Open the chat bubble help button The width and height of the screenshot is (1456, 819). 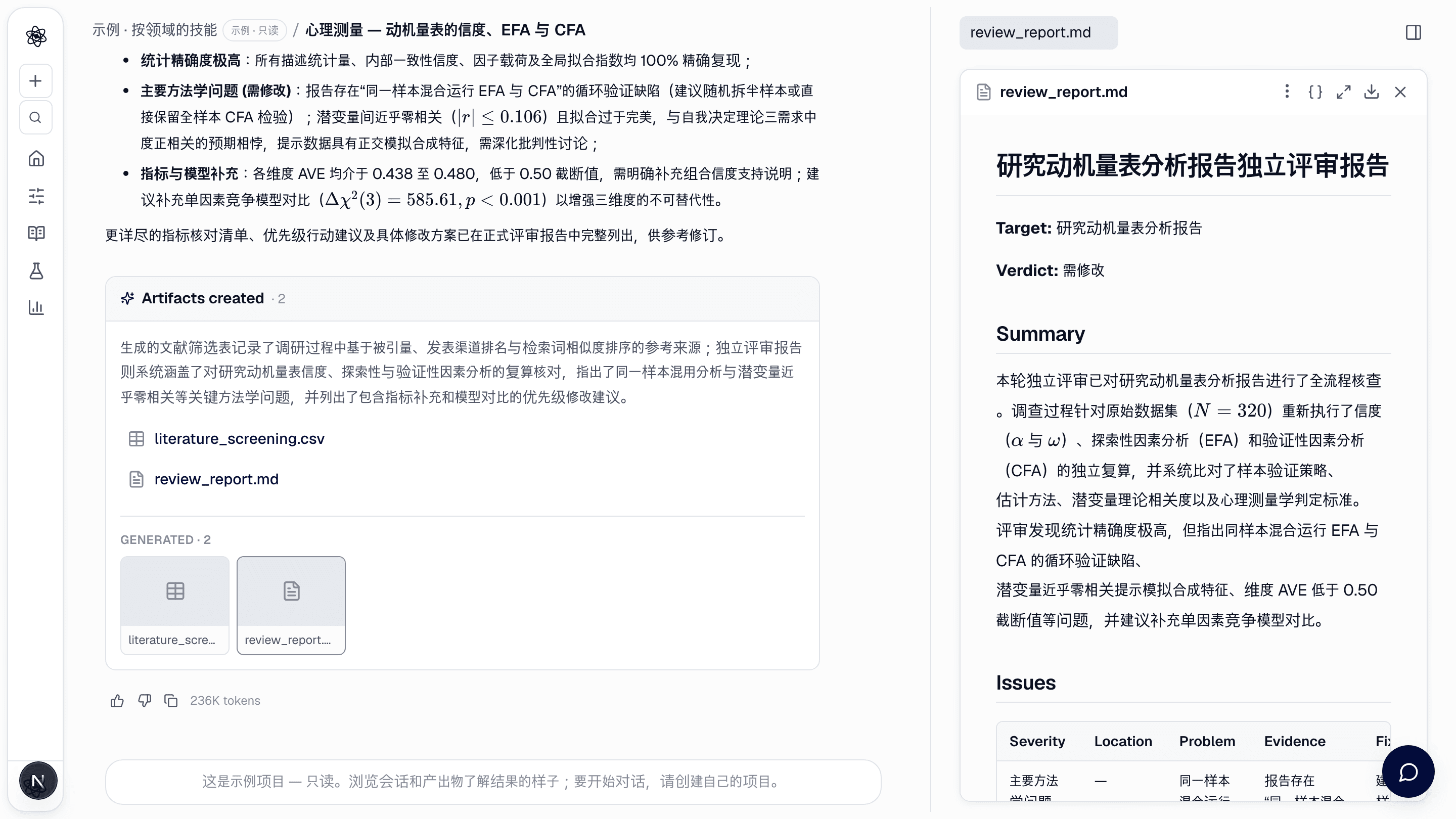(1407, 771)
